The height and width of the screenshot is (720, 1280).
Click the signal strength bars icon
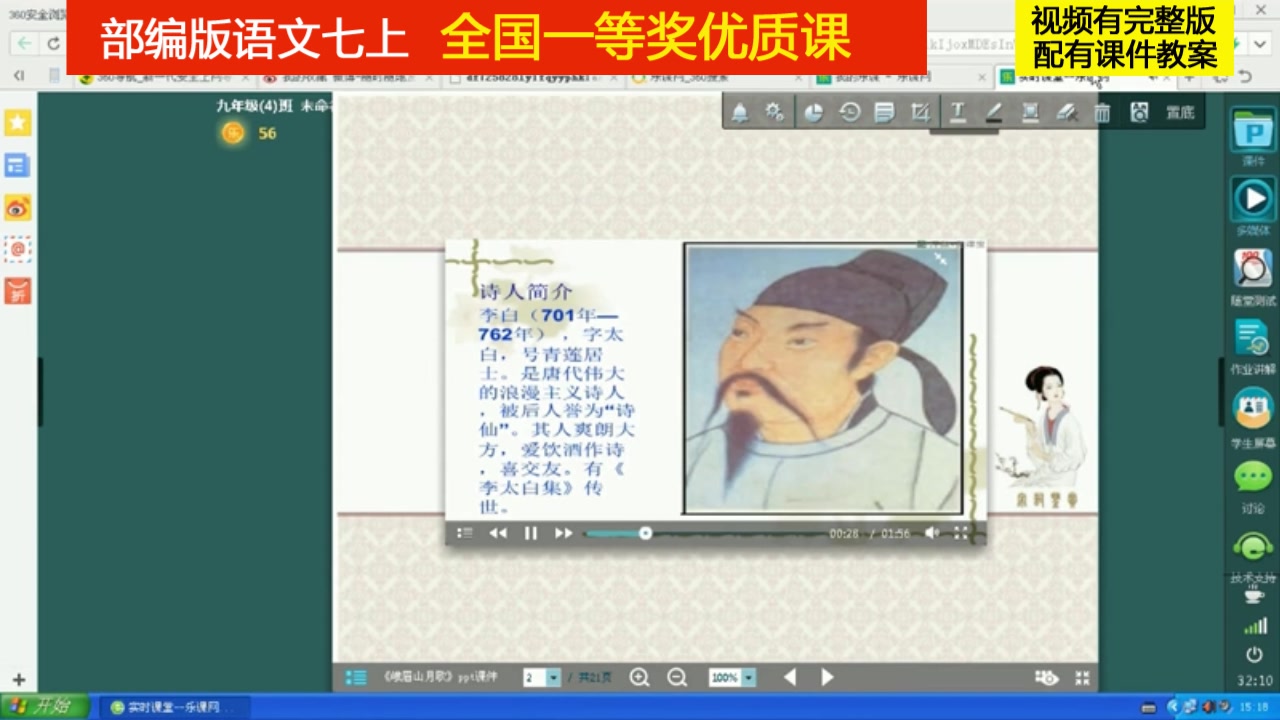[1255, 627]
